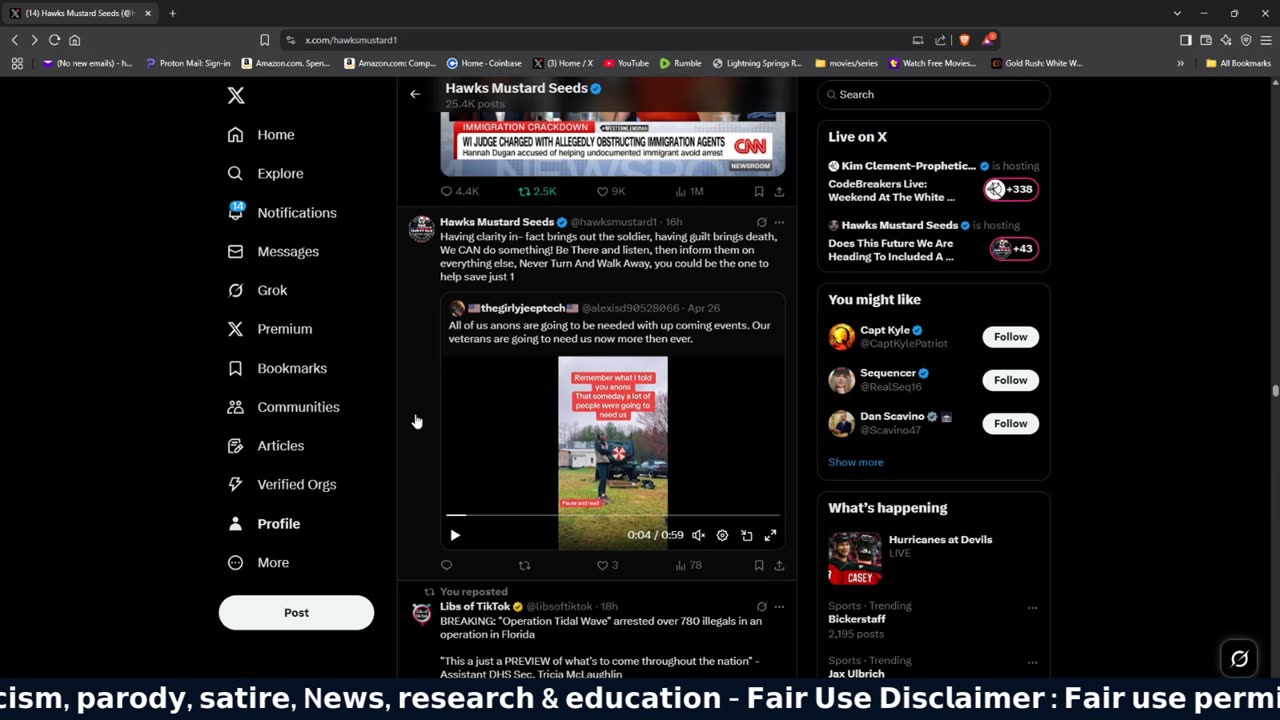Follow Capt Kyle
Image resolution: width=1280 pixels, height=720 pixels.
(1010, 337)
